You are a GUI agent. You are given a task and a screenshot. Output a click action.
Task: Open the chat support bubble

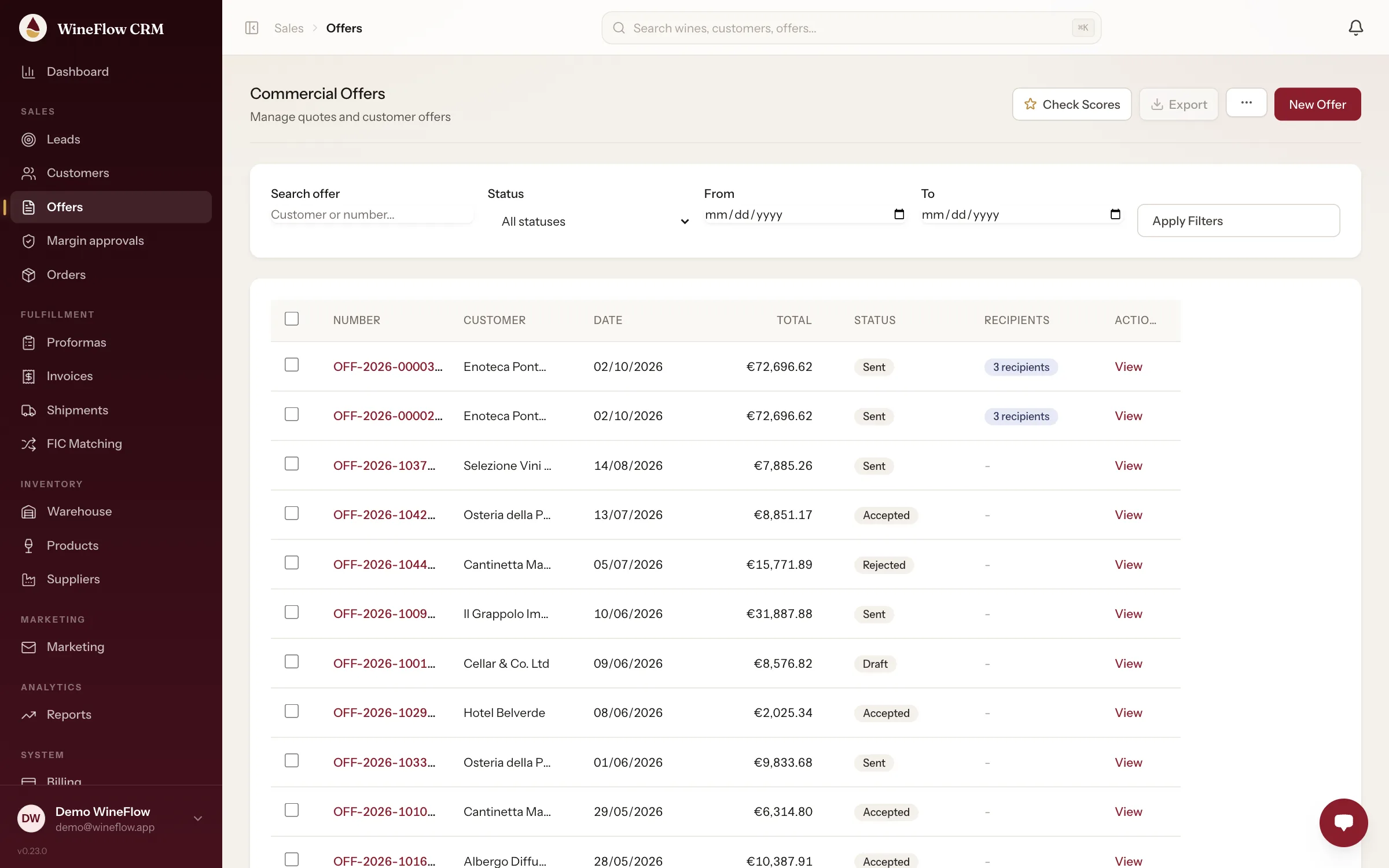tap(1343, 822)
